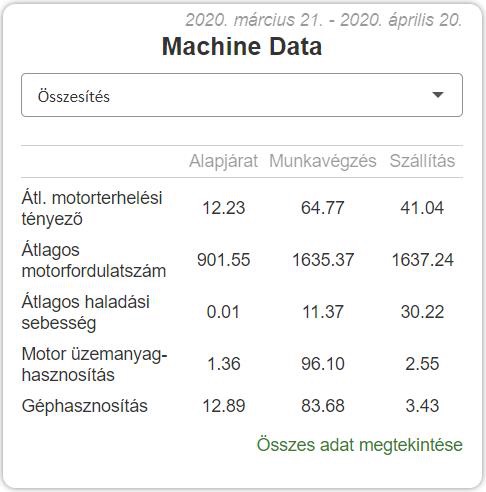Screen dimensions: 486x492
Task: Click the Átlagos motorfordulatszám row label
Action: point(94,260)
